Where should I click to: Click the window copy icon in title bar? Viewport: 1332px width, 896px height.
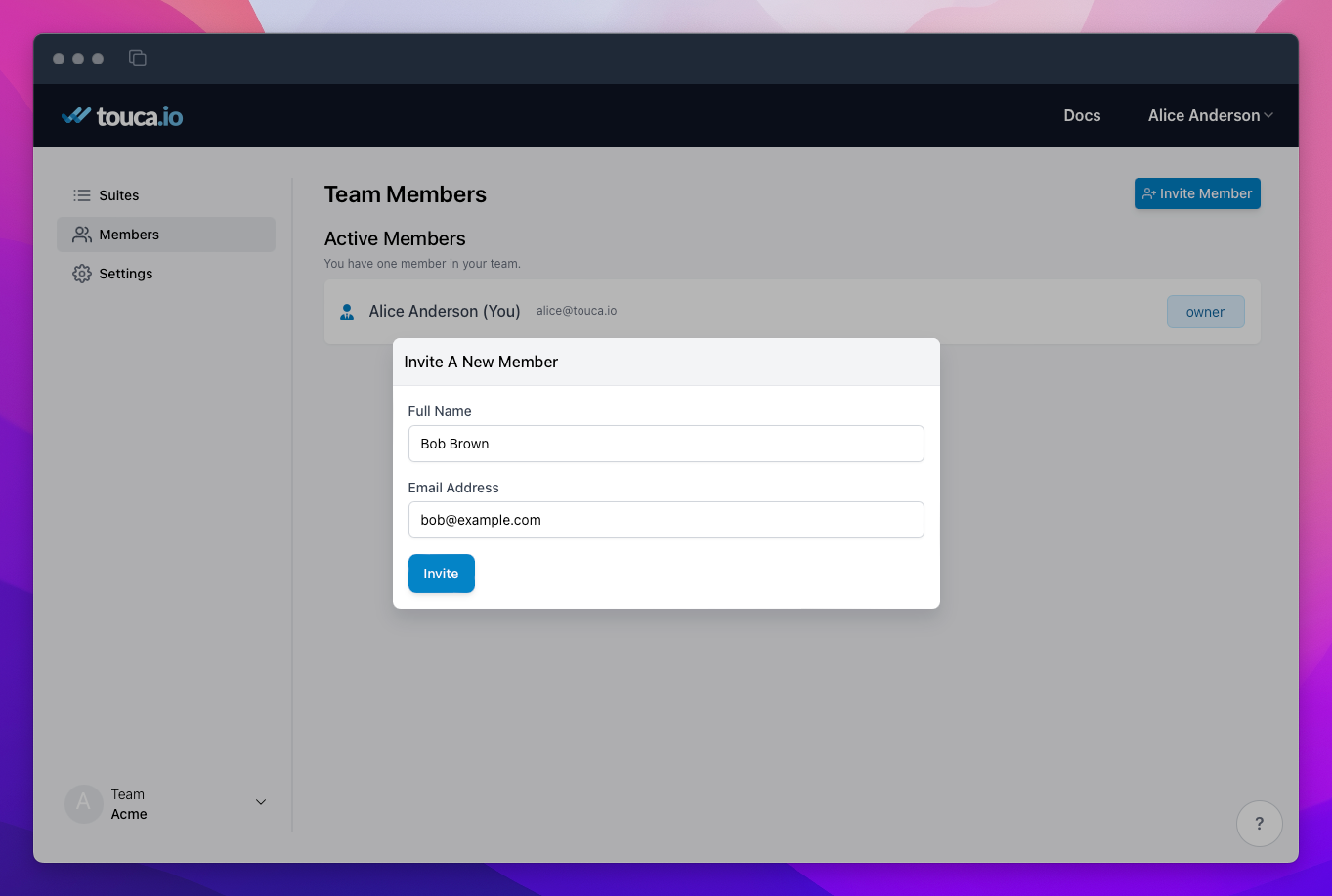pyautogui.click(x=138, y=59)
